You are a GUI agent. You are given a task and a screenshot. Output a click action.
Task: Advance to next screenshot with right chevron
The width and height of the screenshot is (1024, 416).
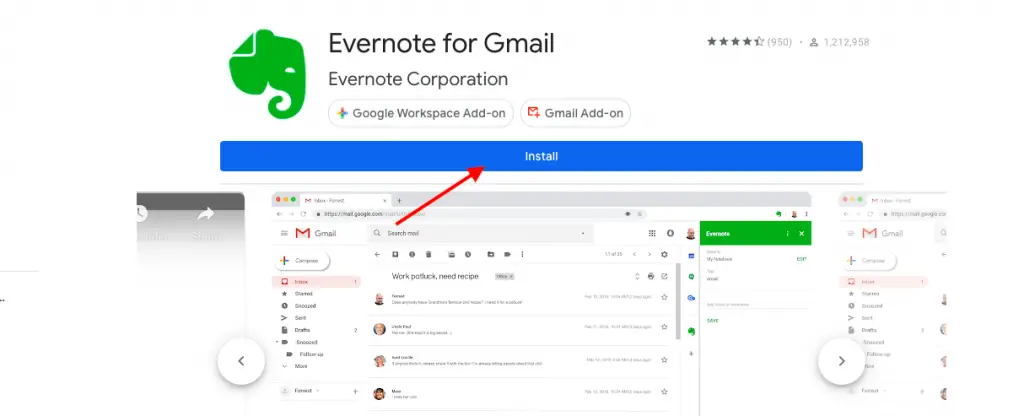click(x=841, y=361)
